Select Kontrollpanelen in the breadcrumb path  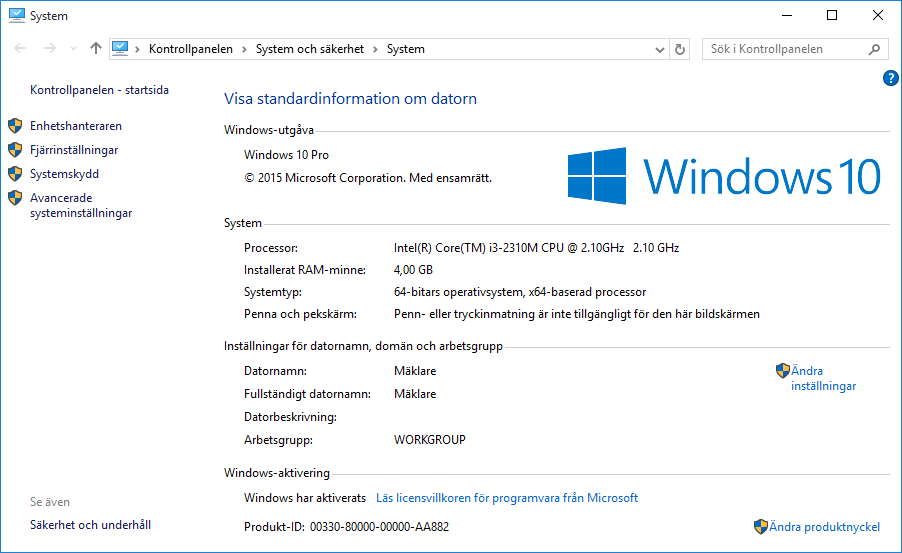pos(190,49)
